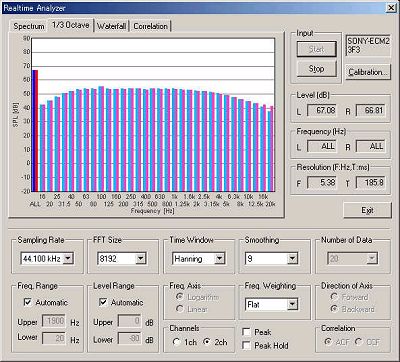Click the Level Range Lower dB field

point(129,339)
